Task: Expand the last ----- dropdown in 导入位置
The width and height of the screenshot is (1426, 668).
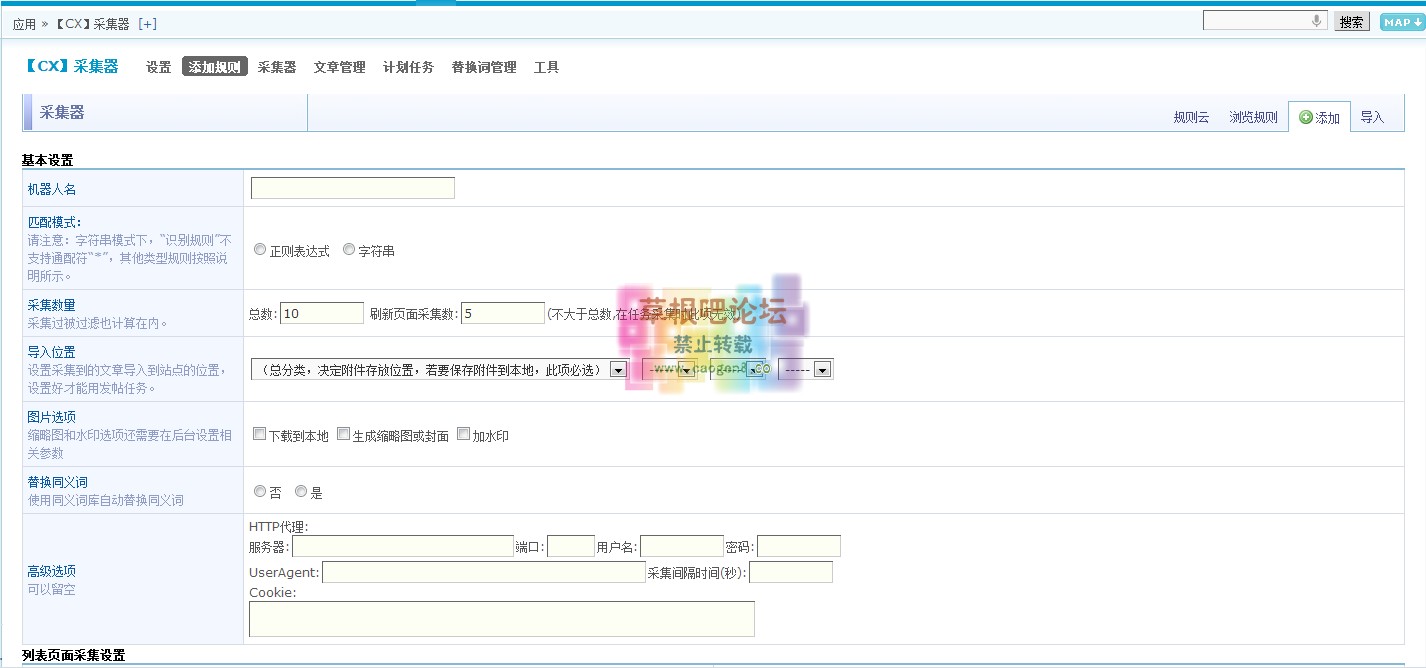Action: [x=806, y=370]
